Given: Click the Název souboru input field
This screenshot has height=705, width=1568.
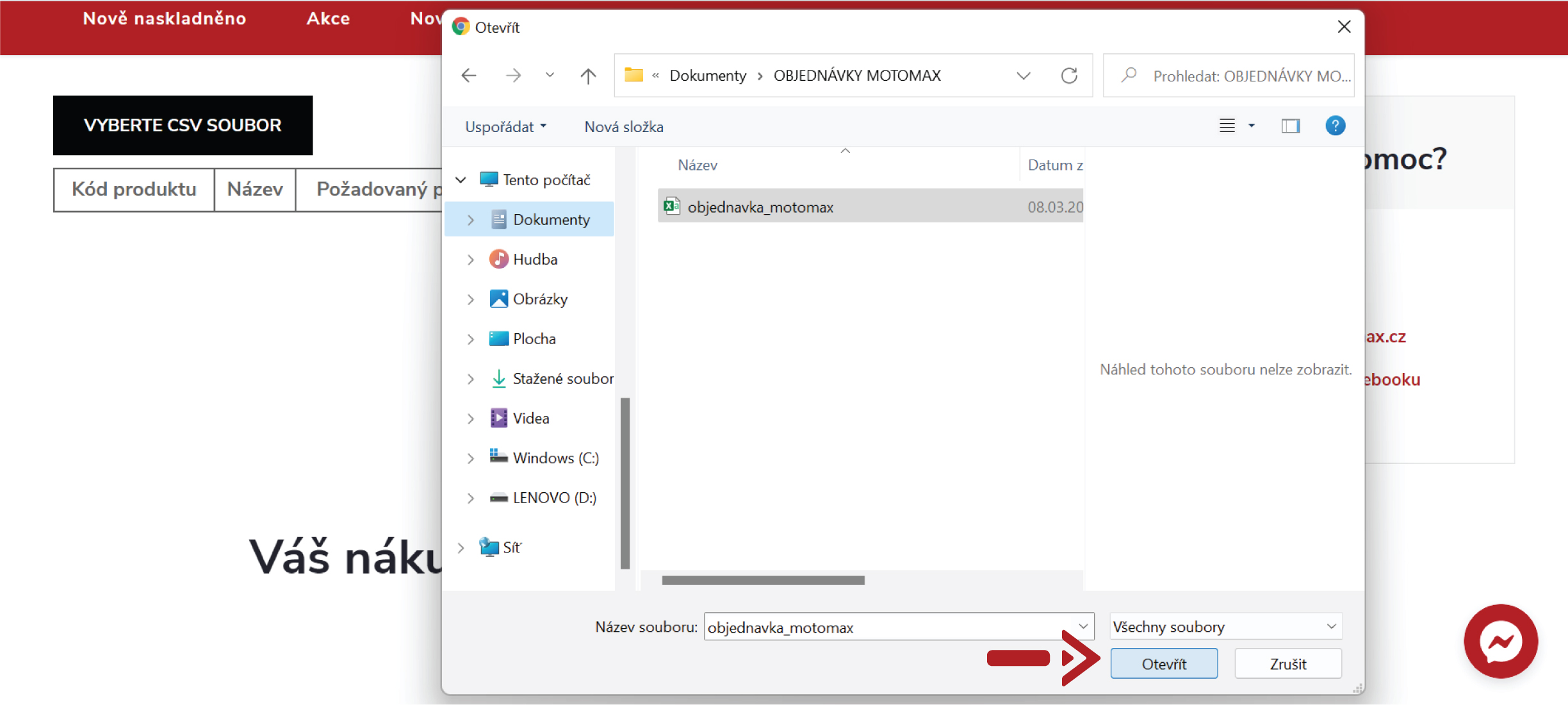Looking at the screenshot, I should point(890,627).
